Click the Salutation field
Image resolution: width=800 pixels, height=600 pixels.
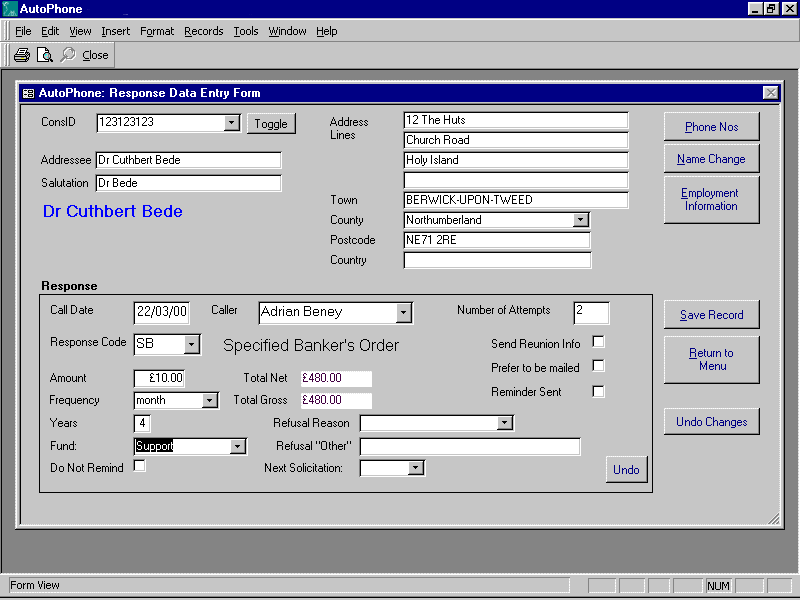click(188, 183)
